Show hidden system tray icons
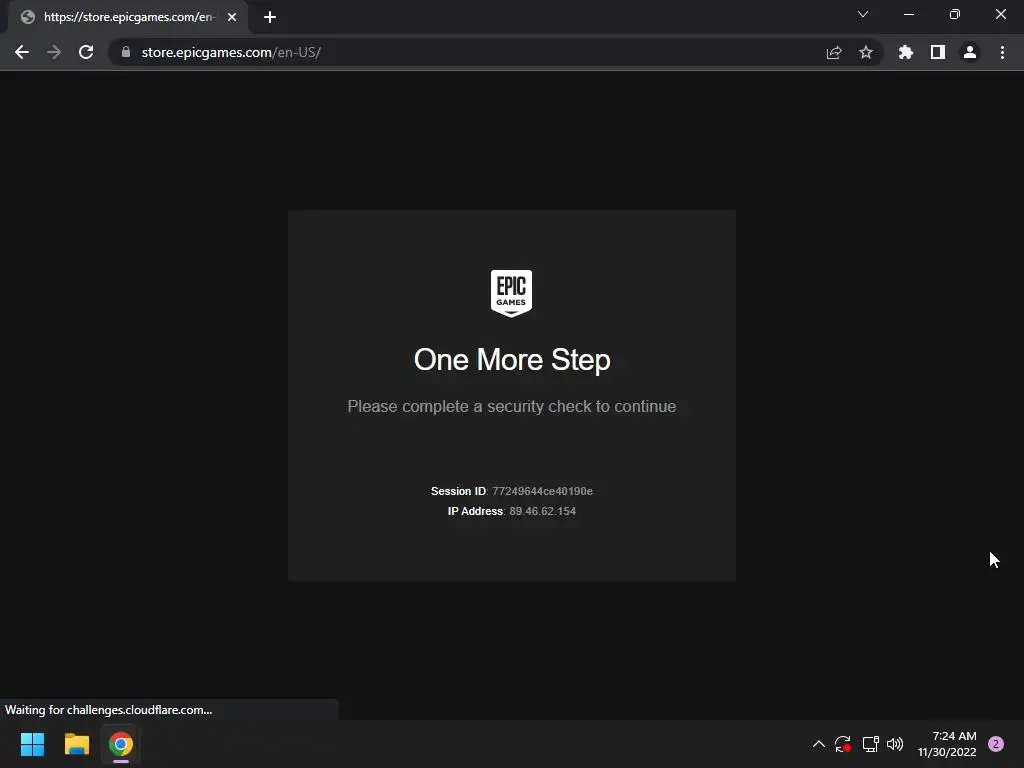Image resolution: width=1024 pixels, height=768 pixels. tap(818, 744)
